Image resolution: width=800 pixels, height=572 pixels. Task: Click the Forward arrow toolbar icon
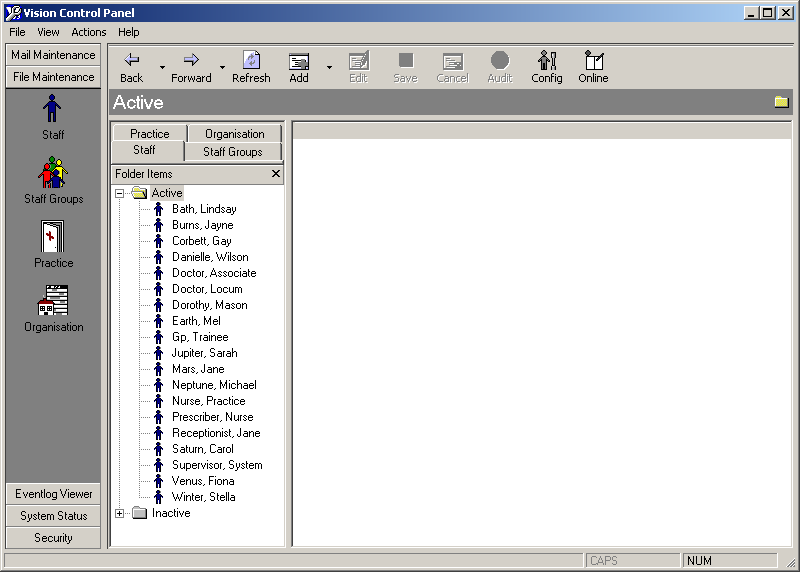click(191, 60)
